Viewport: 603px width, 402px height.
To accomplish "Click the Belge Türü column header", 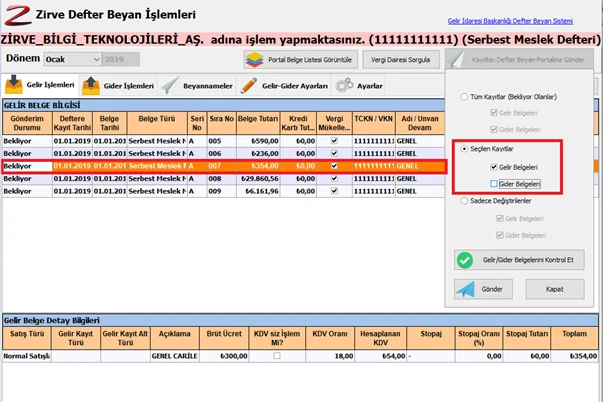I will (157, 123).
